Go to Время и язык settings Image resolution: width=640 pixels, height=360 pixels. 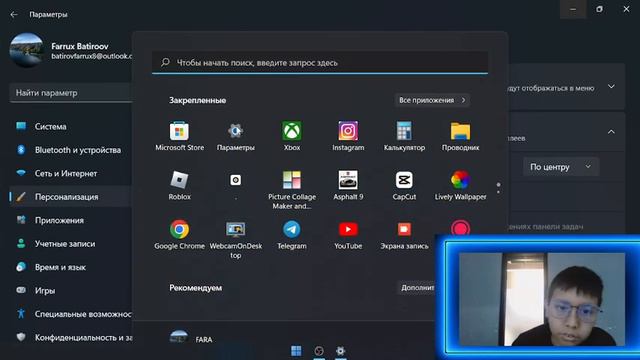click(70, 267)
